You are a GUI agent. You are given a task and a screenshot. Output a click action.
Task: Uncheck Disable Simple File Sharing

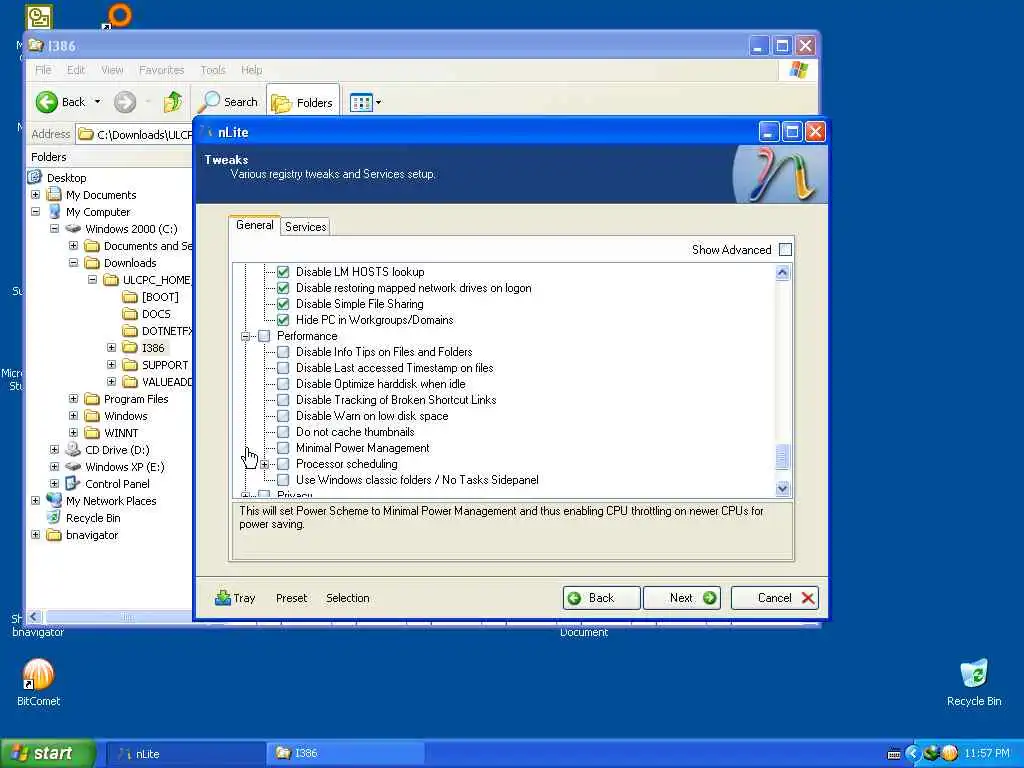[283, 304]
